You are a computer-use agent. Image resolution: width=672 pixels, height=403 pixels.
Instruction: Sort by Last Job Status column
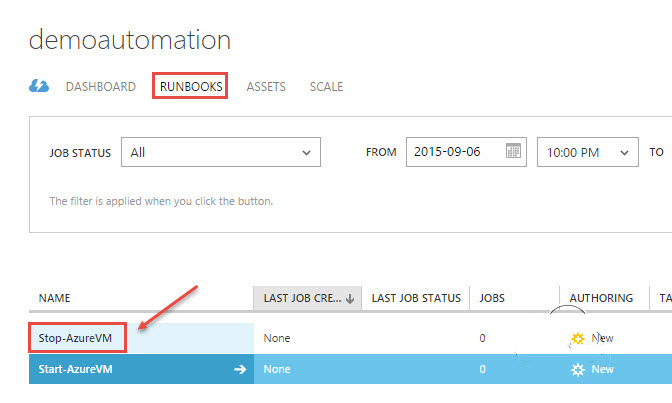pyautogui.click(x=416, y=298)
